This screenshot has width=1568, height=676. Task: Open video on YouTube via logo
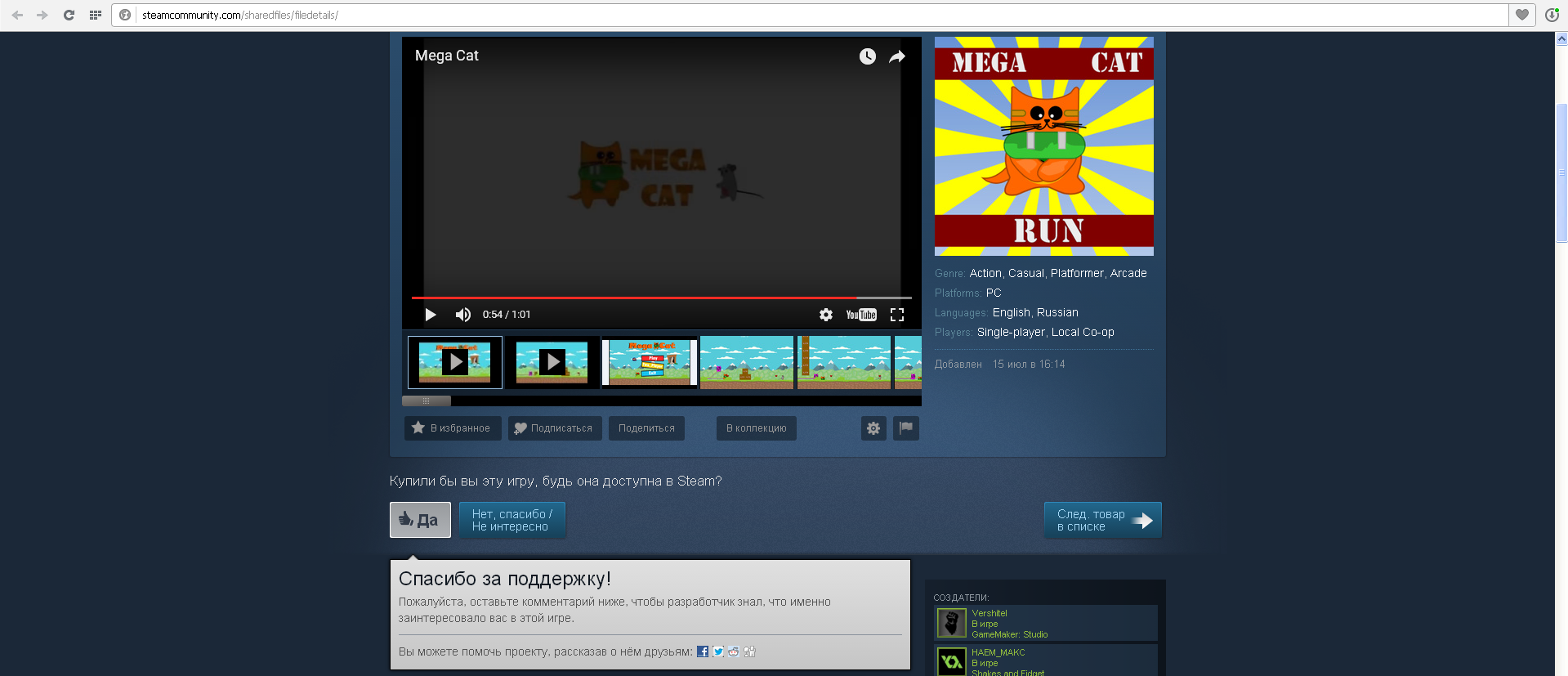861,315
